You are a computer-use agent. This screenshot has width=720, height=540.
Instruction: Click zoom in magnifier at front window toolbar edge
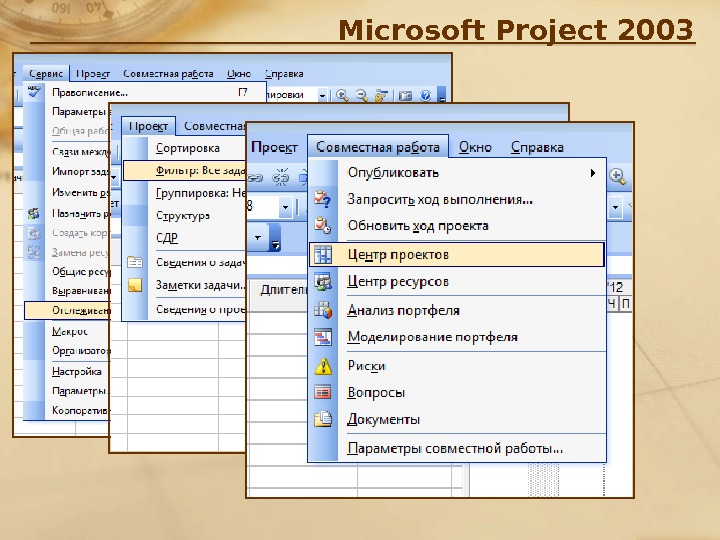pos(617,176)
